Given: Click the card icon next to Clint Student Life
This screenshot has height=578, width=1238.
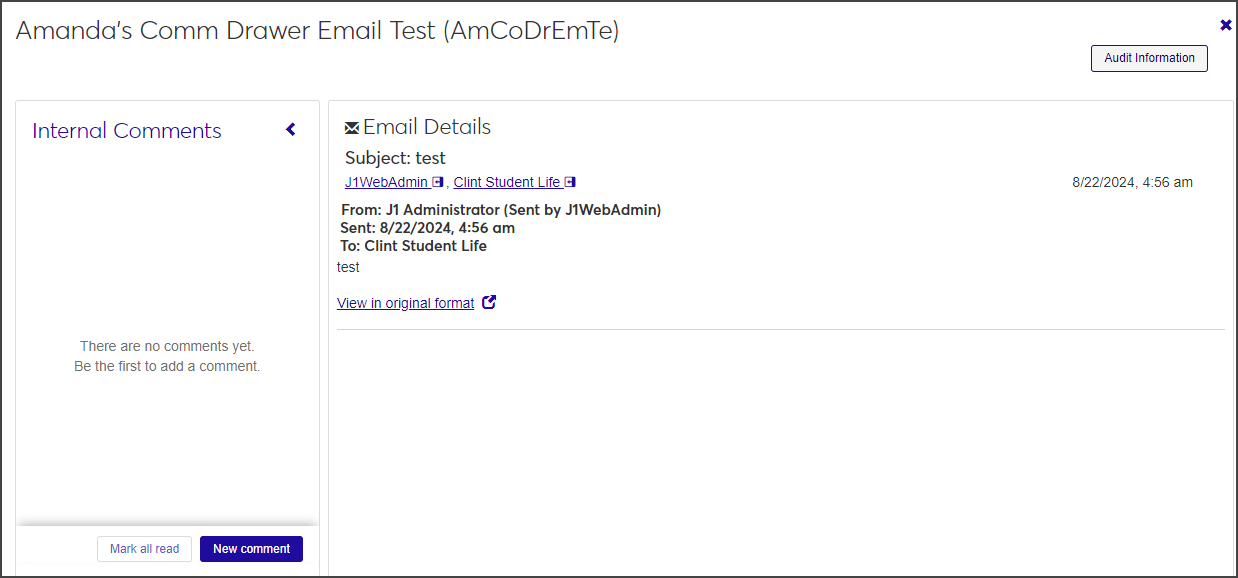Looking at the screenshot, I should point(570,182).
